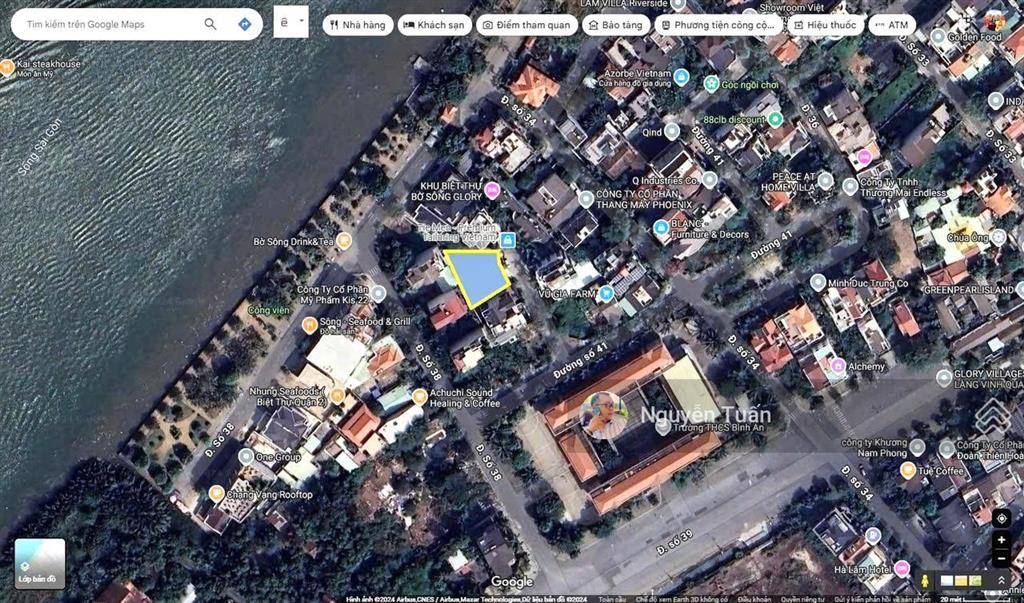The image size is (1024, 603).
Task: Select the Street View pegman icon
Action: pos(924,580)
